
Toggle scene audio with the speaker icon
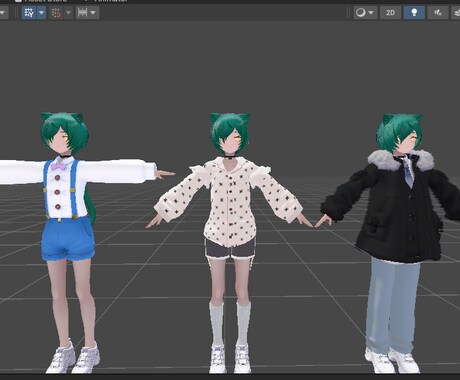coord(438,13)
